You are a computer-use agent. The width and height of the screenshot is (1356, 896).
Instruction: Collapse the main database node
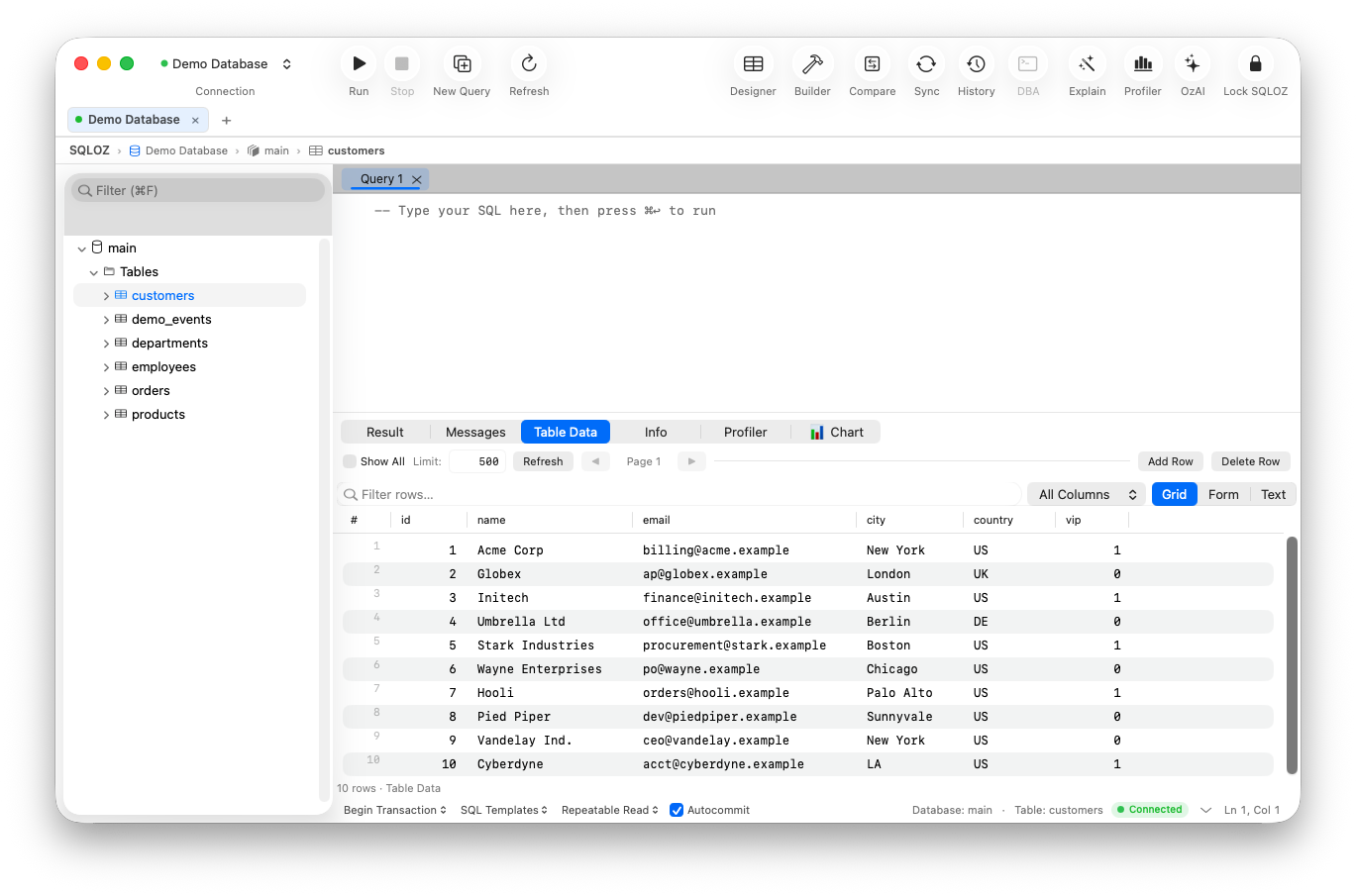click(x=82, y=249)
